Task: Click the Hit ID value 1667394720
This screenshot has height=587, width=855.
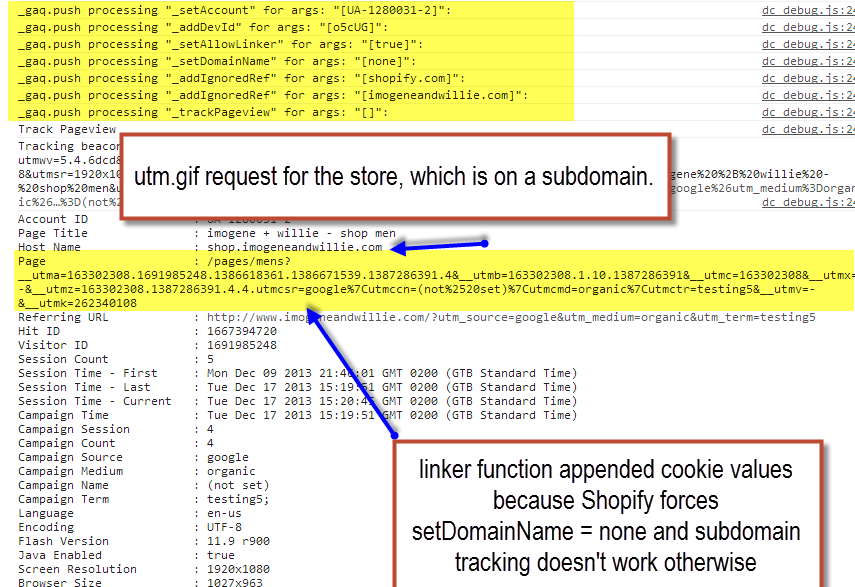Action: [242, 331]
